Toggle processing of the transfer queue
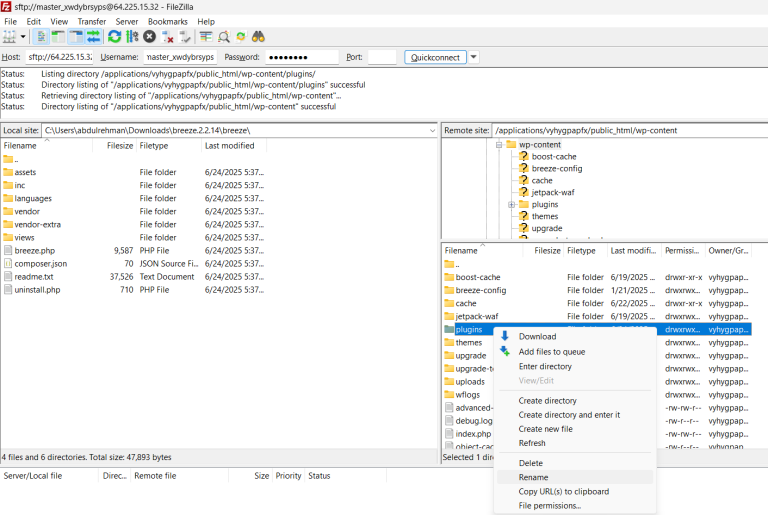This screenshot has width=768, height=515. pos(132,37)
